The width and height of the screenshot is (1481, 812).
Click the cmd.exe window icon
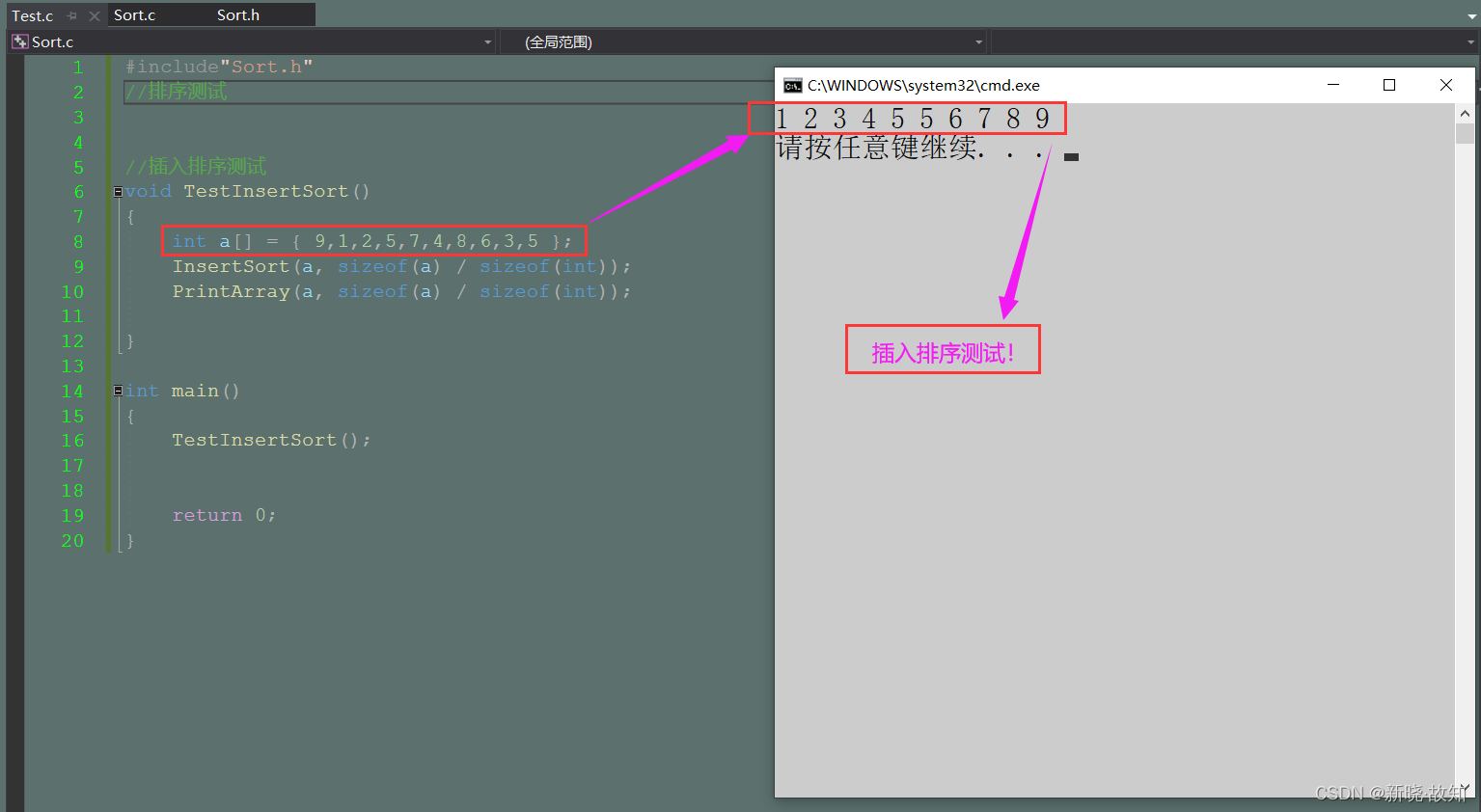pyautogui.click(x=792, y=85)
